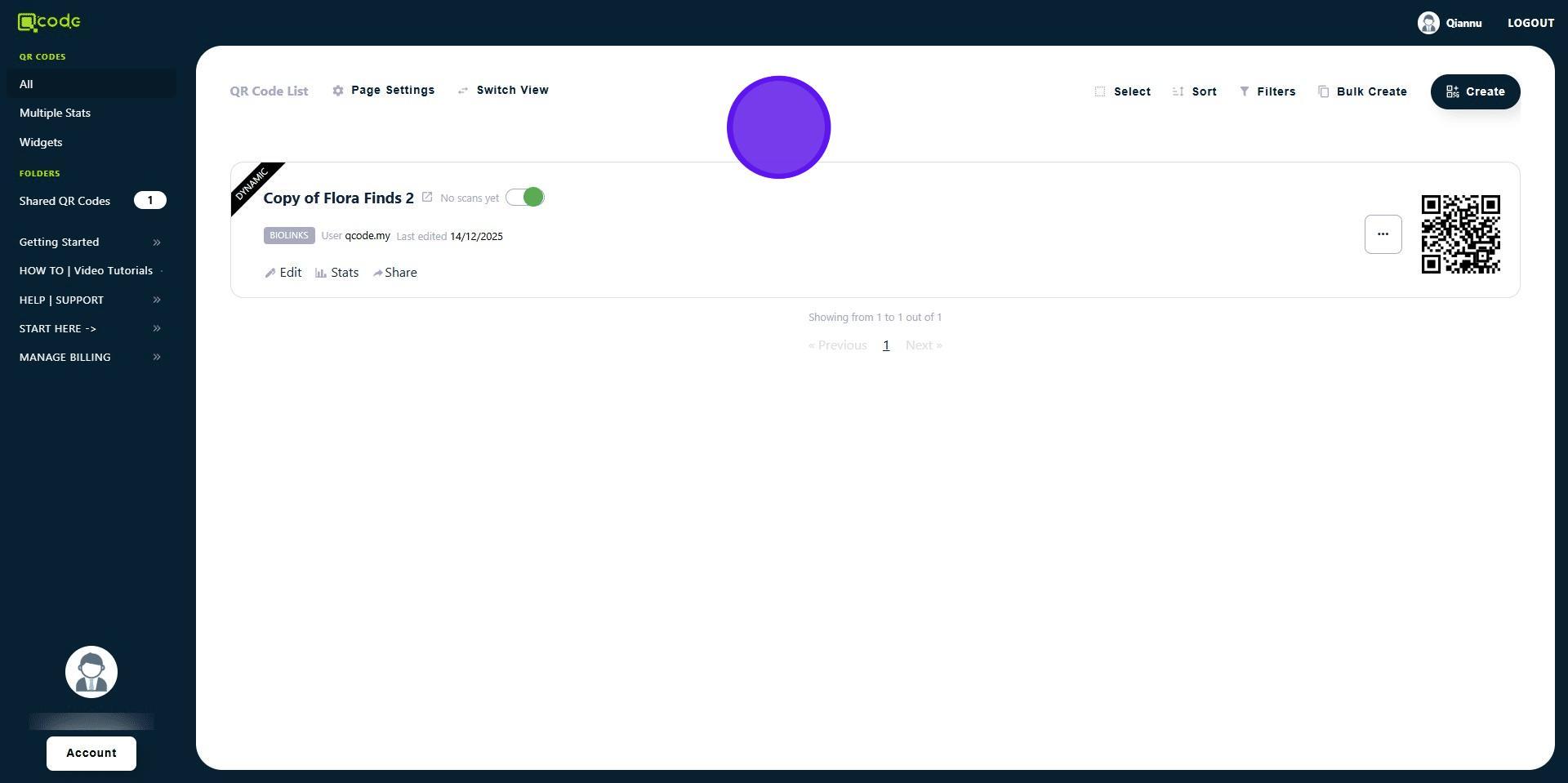Screen dimensions: 1568x783
Task: Click the sidebar user avatar picture
Action: tap(91, 672)
